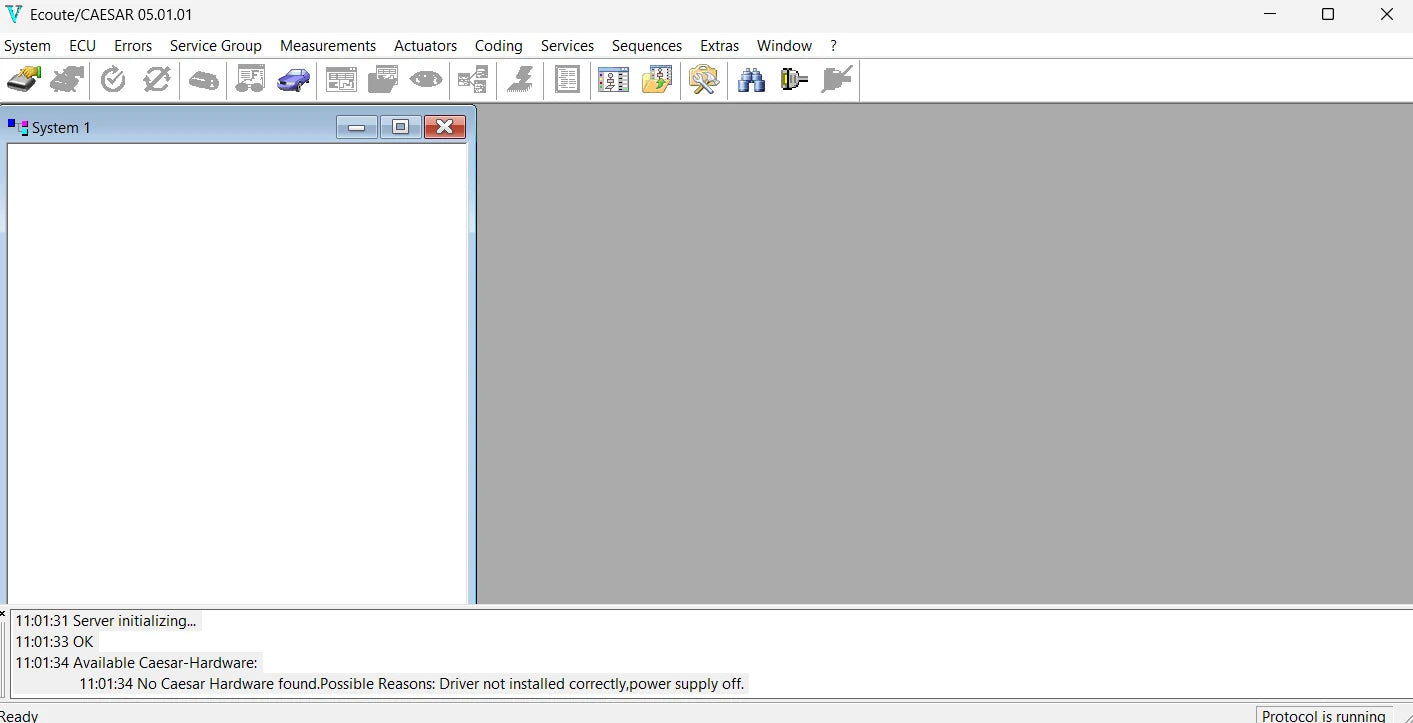This screenshot has width=1413, height=723.
Task: Click the greyed disconnect icon in toolbar
Action: (67, 80)
